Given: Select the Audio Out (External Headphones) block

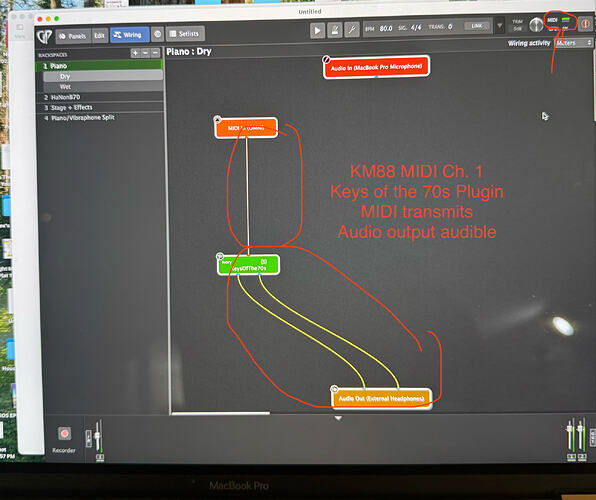Looking at the screenshot, I should click(381, 398).
